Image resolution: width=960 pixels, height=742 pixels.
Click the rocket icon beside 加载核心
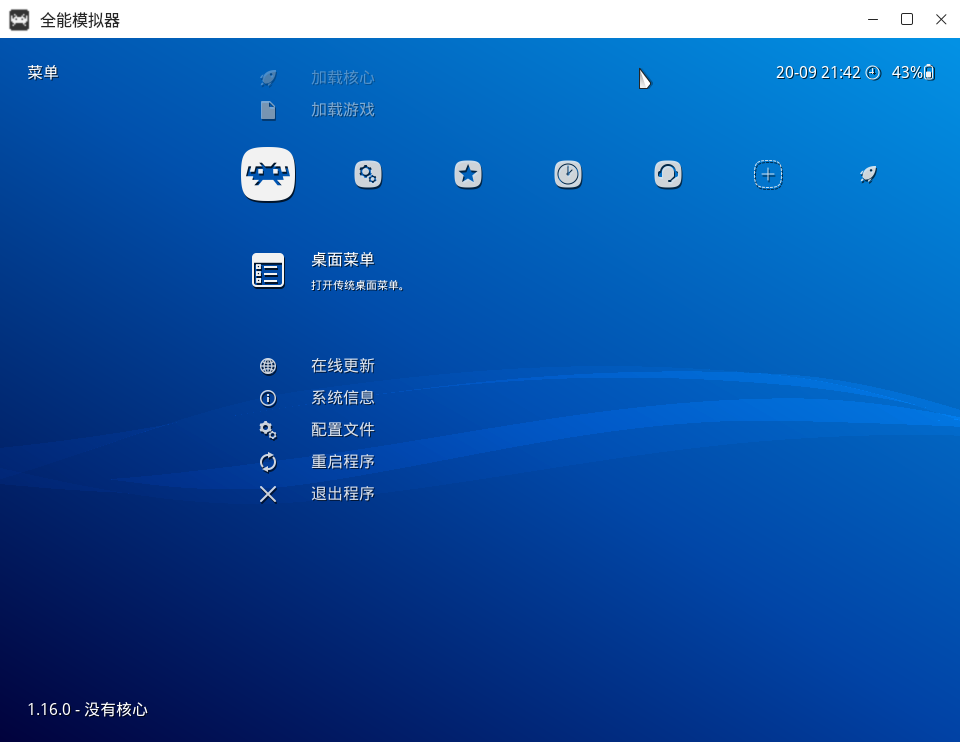click(268, 77)
